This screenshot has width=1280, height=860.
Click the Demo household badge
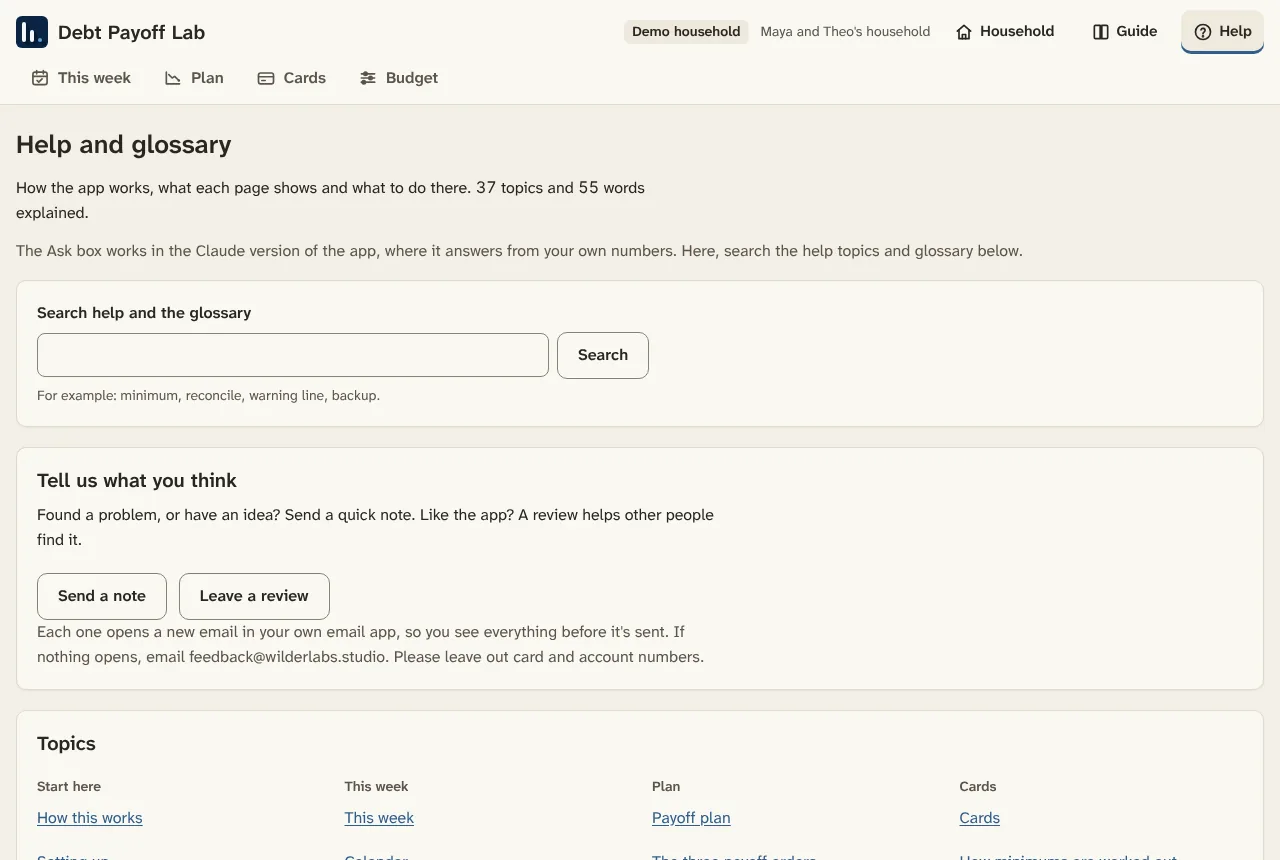[x=686, y=32]
